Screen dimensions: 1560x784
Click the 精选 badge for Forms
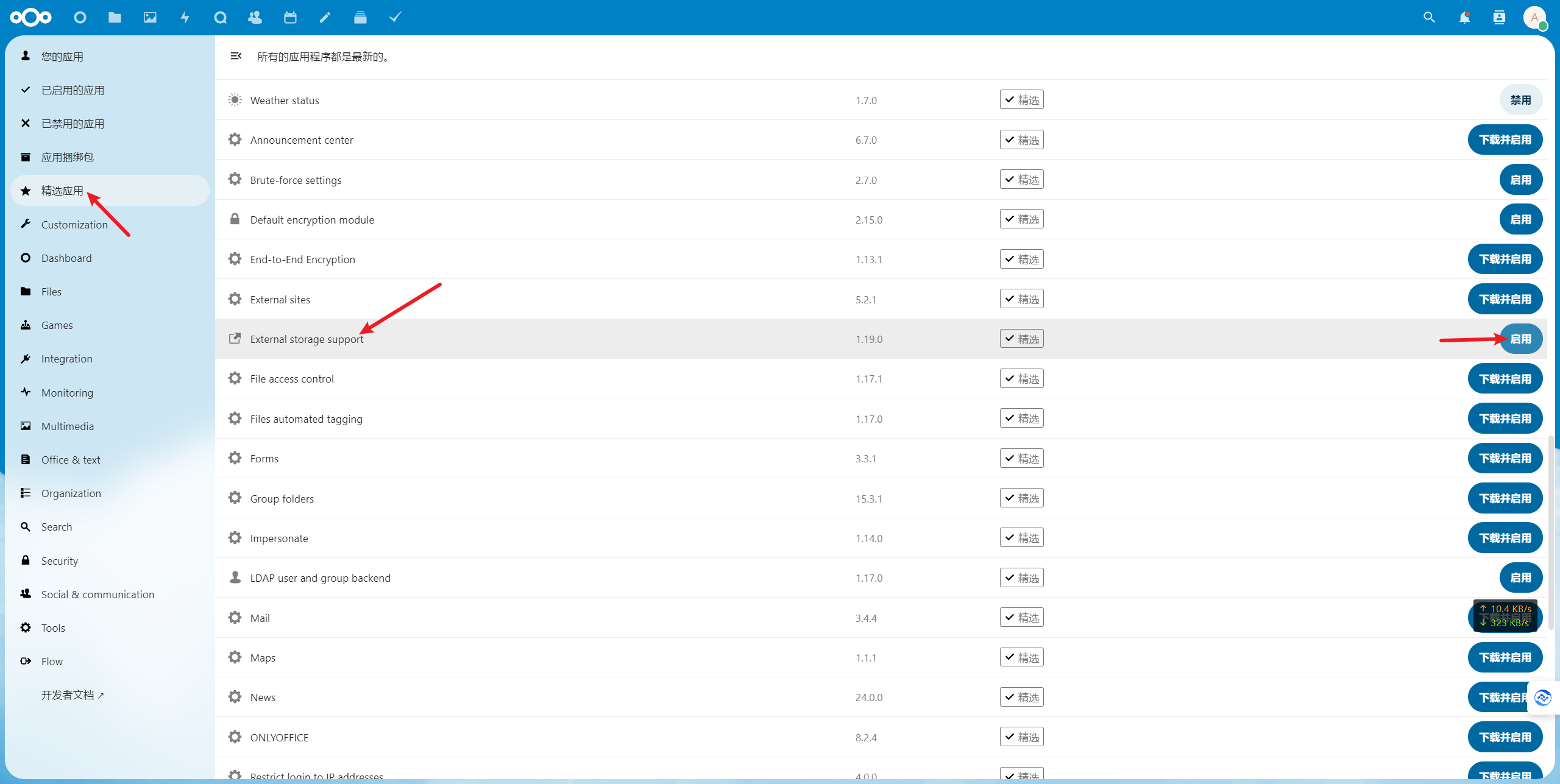click(x=1021, y=458)
